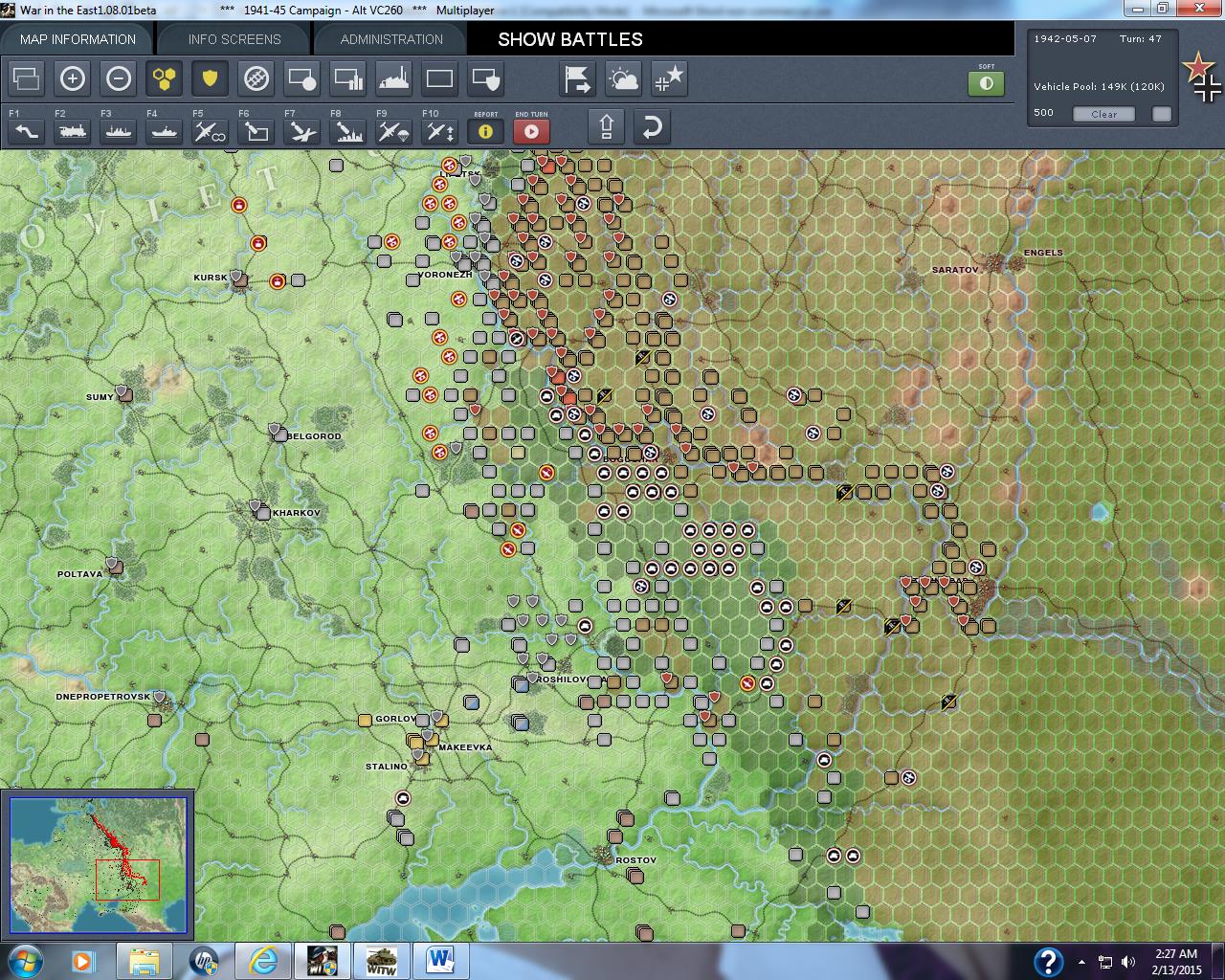The image size is (1225, 980).
Task: Open the WITW taskbar icon
Action: (x=382, y=961)
